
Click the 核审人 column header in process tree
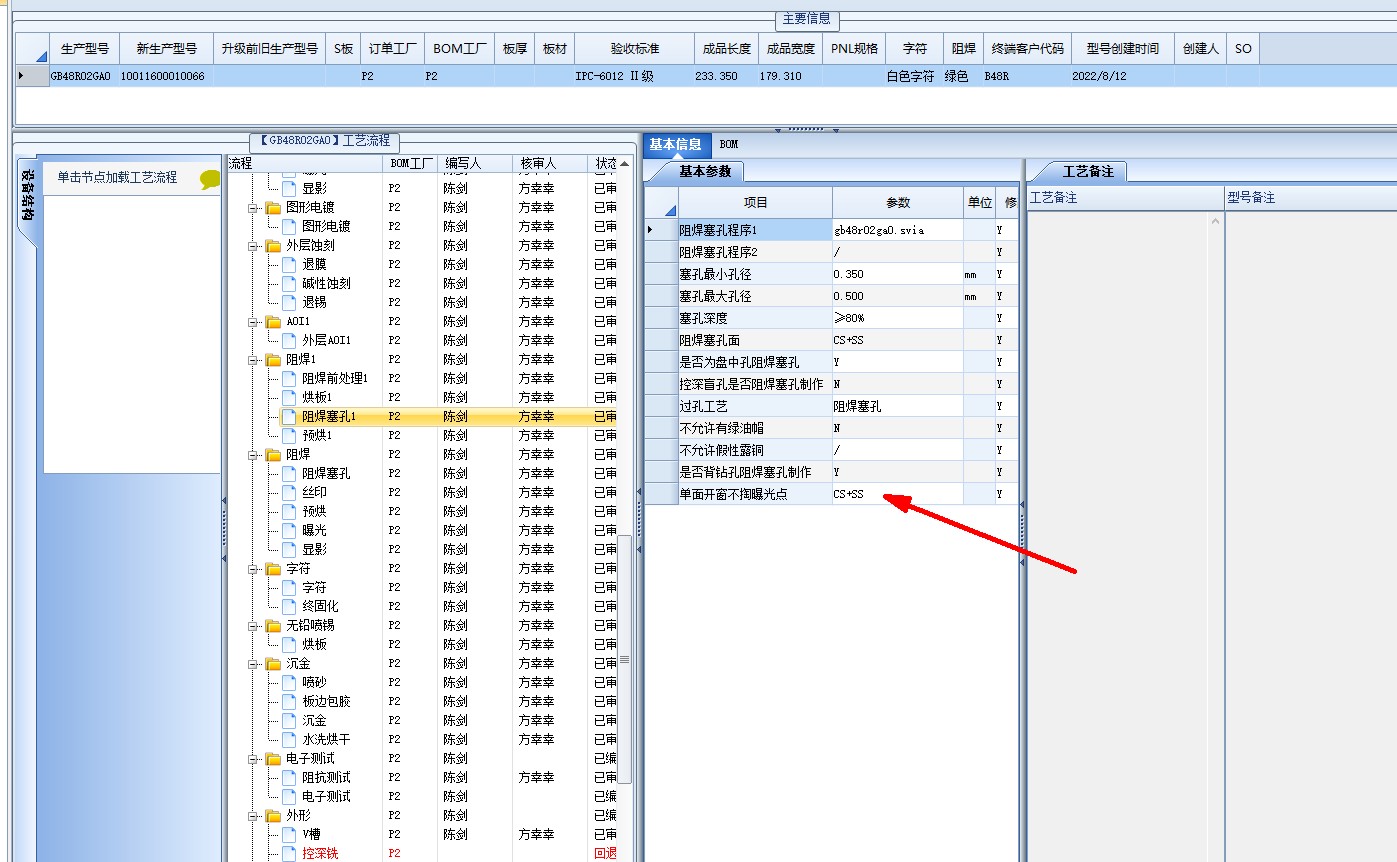[x=549, y=163]
